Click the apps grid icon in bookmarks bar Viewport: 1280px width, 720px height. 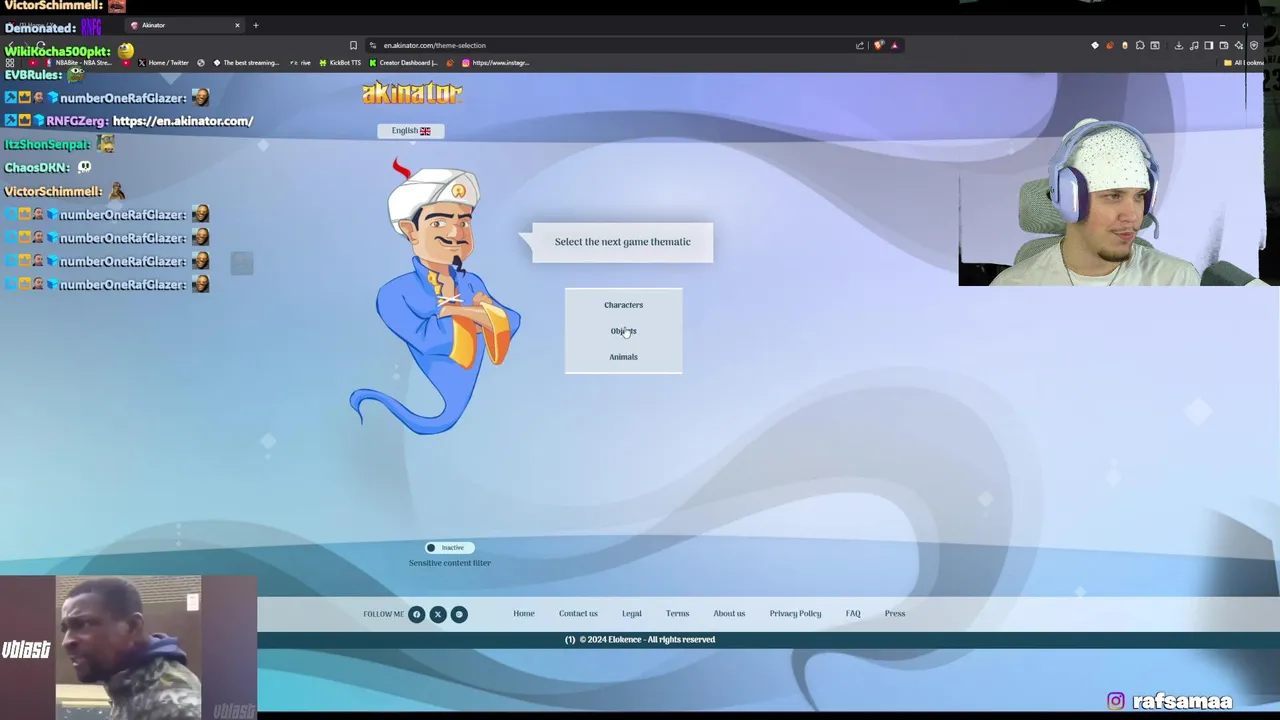(10, 63)
